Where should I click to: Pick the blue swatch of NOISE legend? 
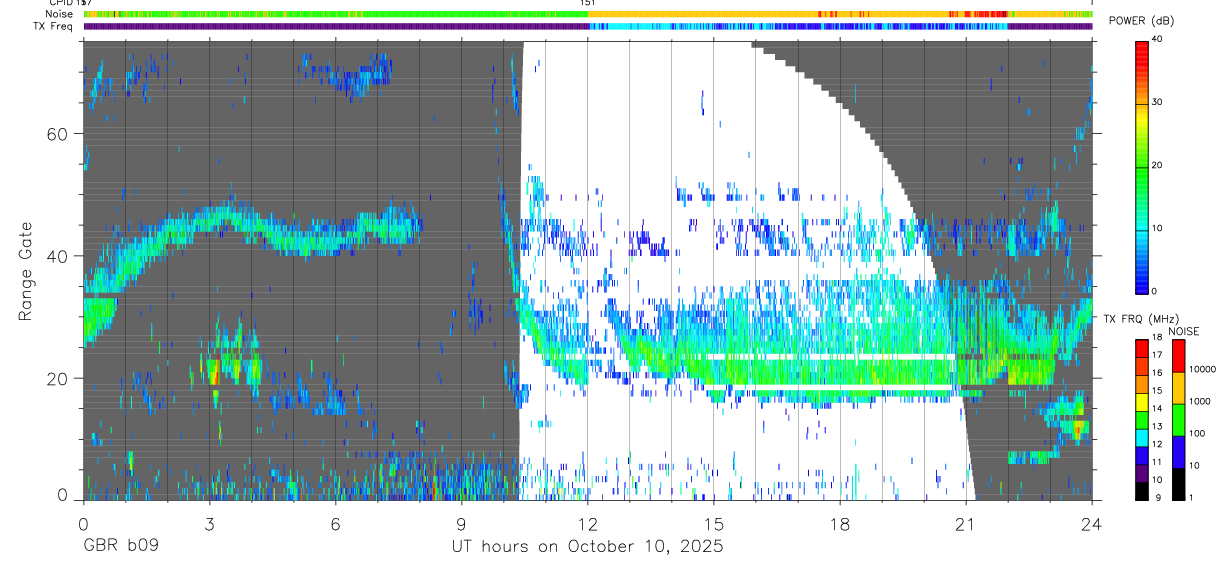[x=1179, y=451]
